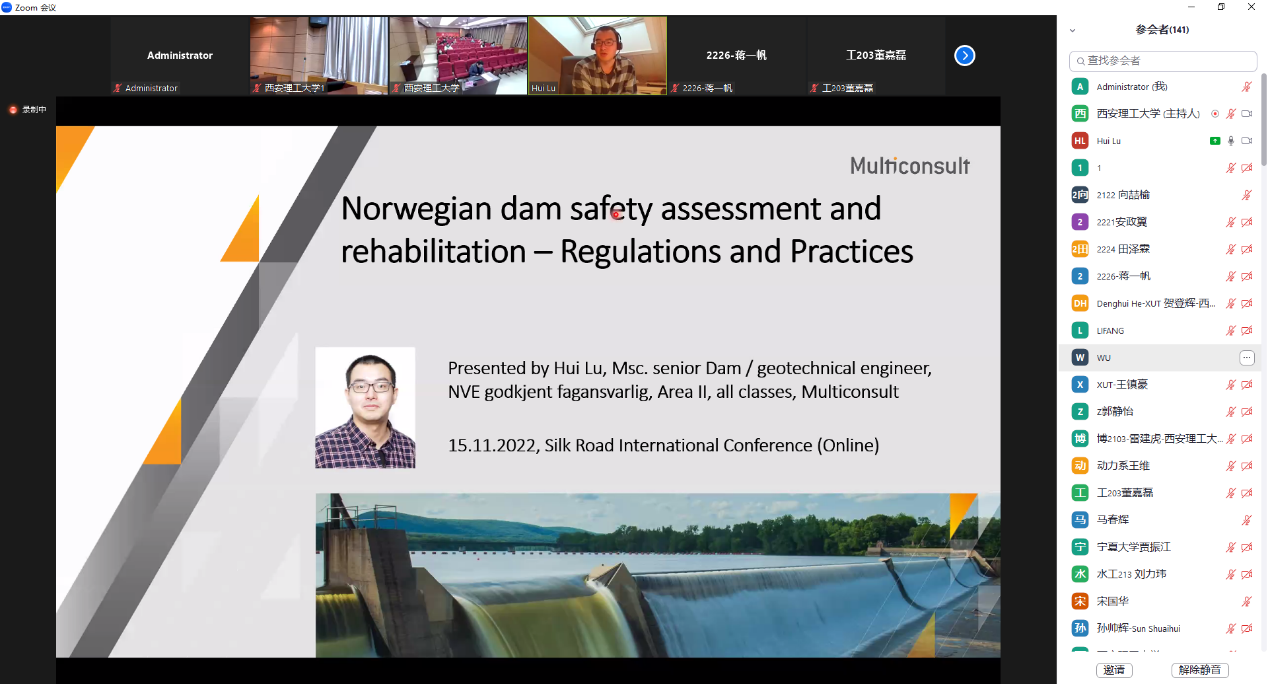1268x684 pixels.
Task: Click the muted mic icon for 马春辉
Action: coord(1246,520)
